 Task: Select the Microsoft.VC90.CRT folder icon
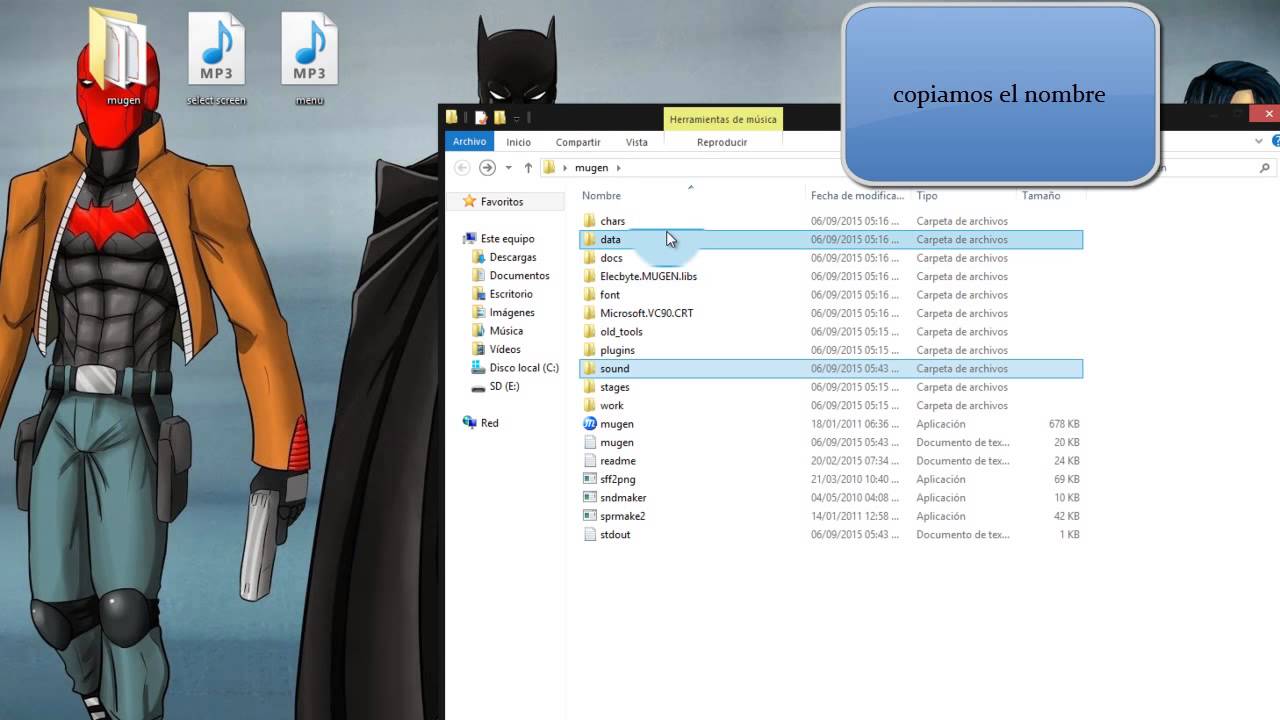click(590, 313)
